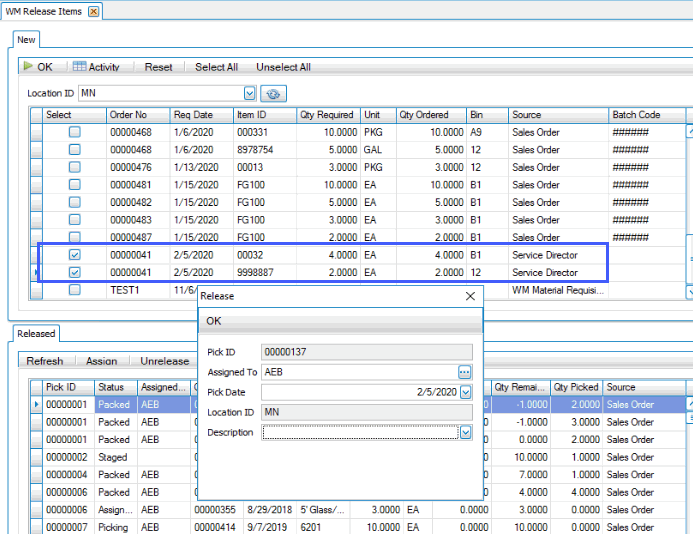Check the TEST1 order checkbox

74,290
